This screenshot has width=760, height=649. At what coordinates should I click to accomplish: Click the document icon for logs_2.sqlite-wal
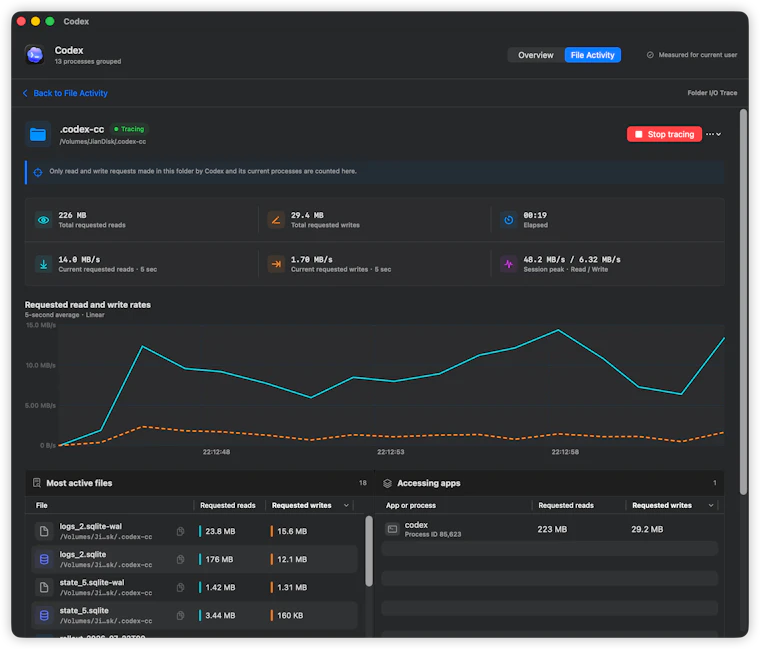coord(44,531)
